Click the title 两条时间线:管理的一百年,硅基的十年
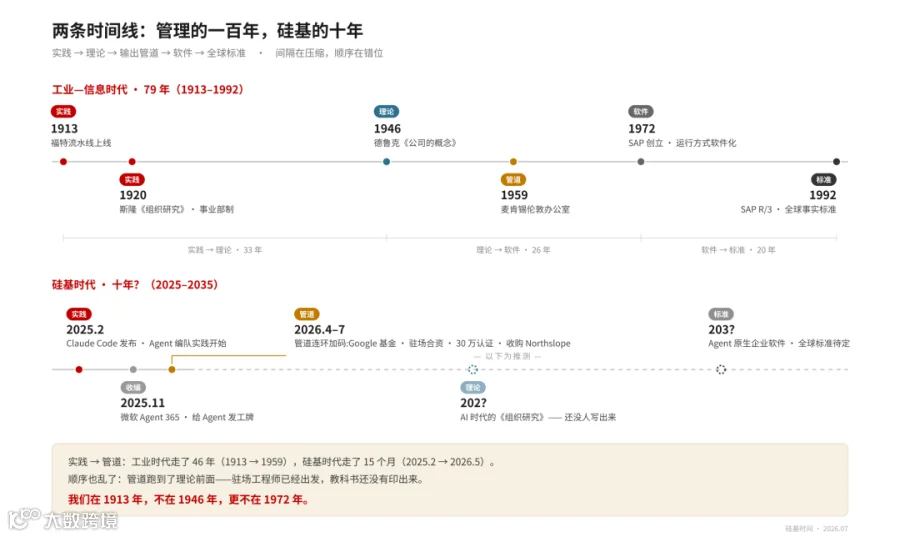Image resolution: width=900 pixels, height=537 pixels. click(207, 30)
